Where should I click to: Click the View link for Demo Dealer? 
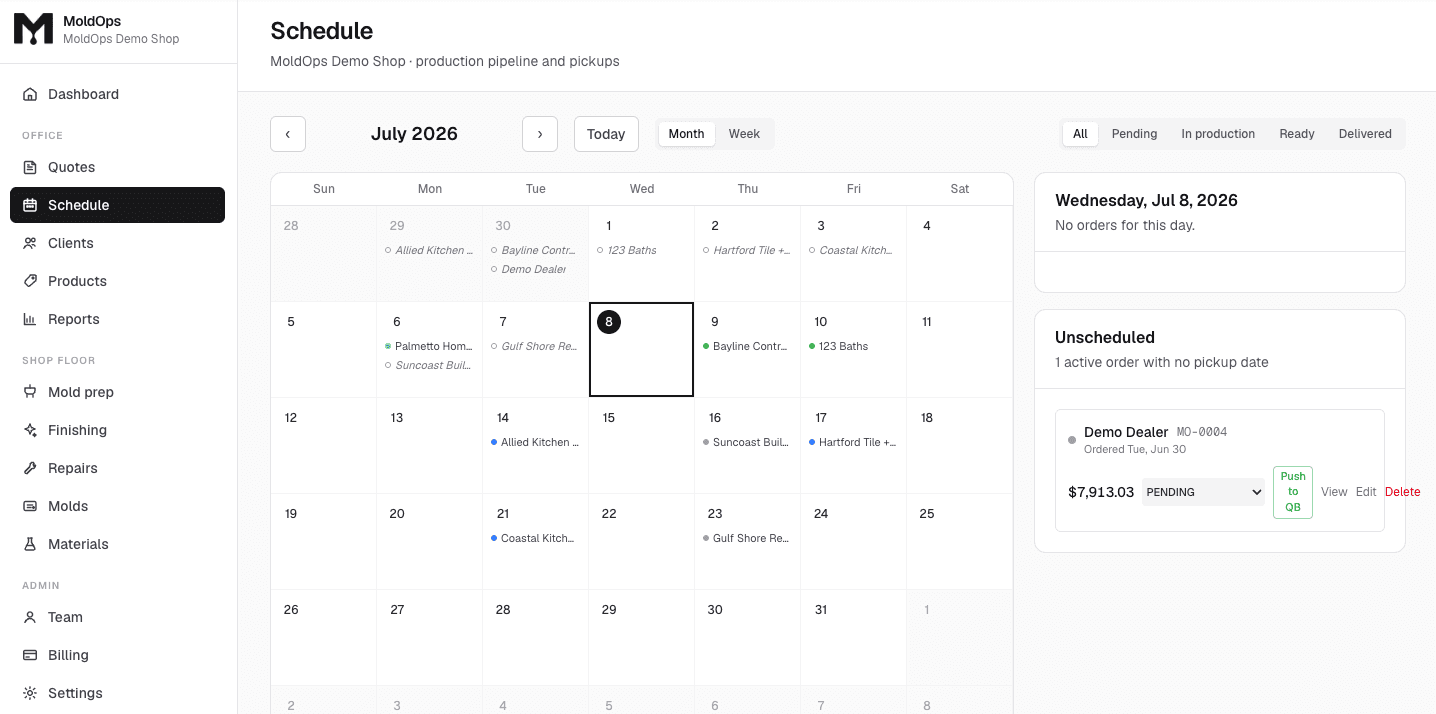[x=1334, y=492]
